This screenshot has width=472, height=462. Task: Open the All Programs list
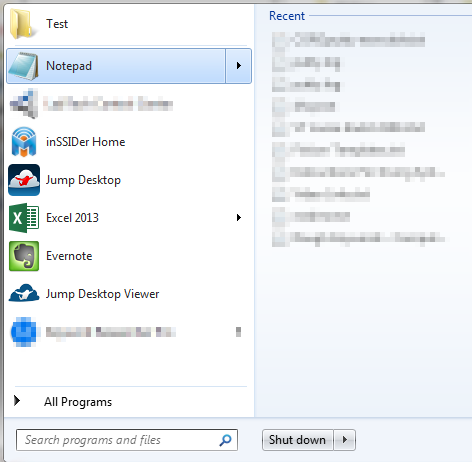point(78,402)
